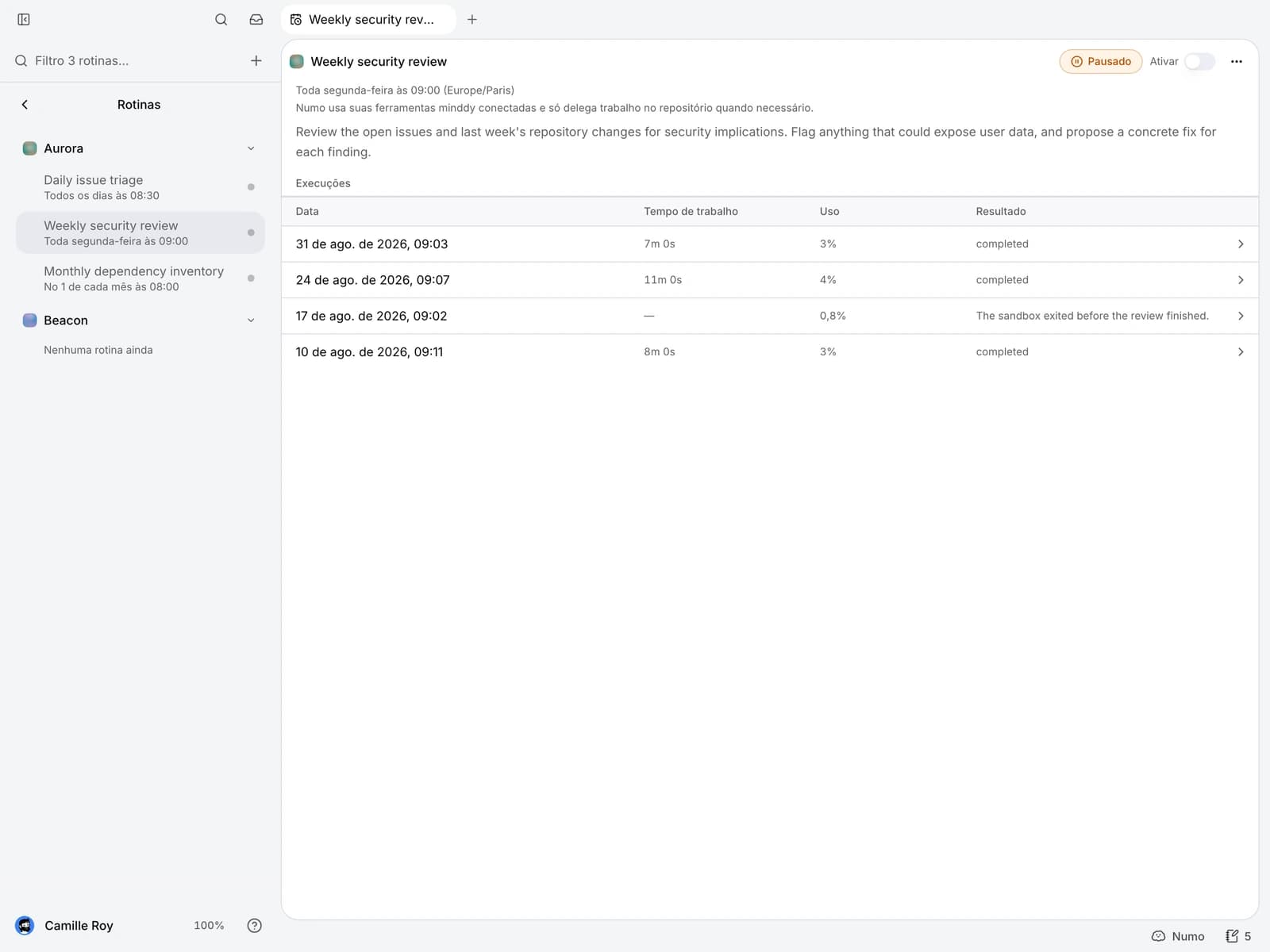Image resolution: width=1270 pixels, height=952 pixels.
Task: Toggle the Ativar switch on
Action: pos(1199,61)
